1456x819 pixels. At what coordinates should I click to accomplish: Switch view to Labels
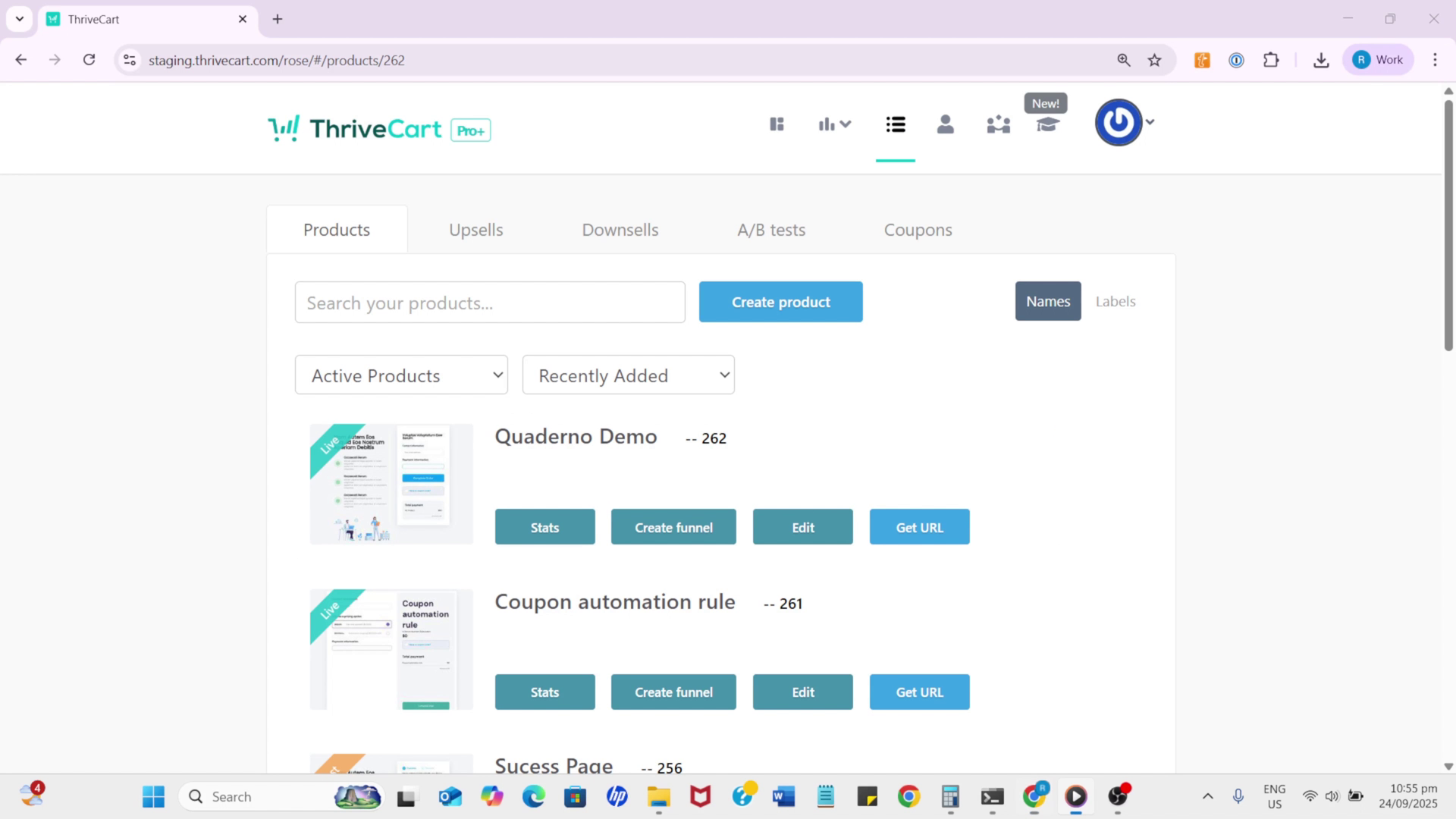pyautogui.click(x=1115, y=301)
